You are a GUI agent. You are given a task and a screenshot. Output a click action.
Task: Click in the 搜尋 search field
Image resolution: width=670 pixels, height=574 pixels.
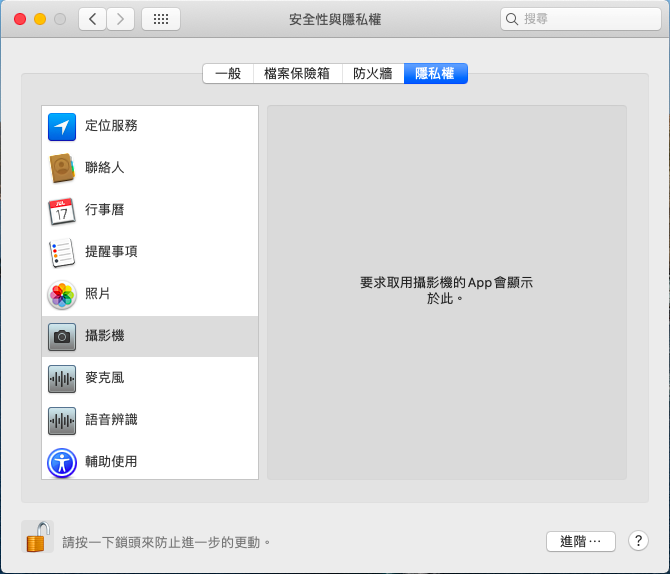(581, 19)
